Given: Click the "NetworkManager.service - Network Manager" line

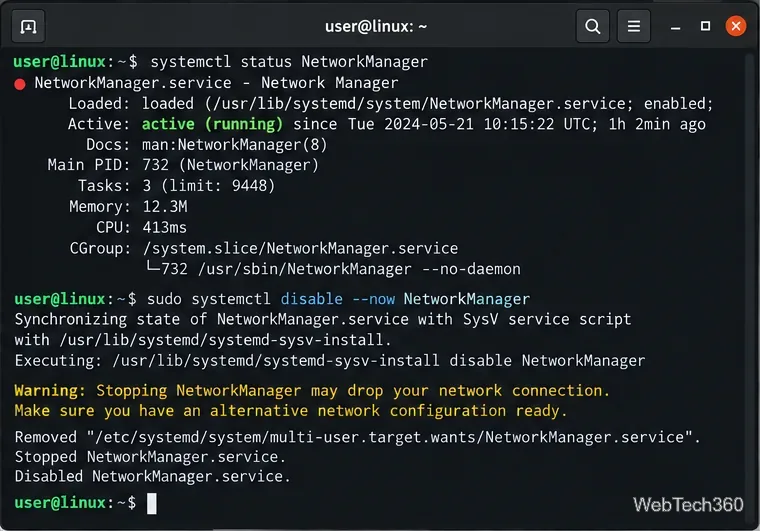Looking at the screenshot, I should (x=216, y=83).
